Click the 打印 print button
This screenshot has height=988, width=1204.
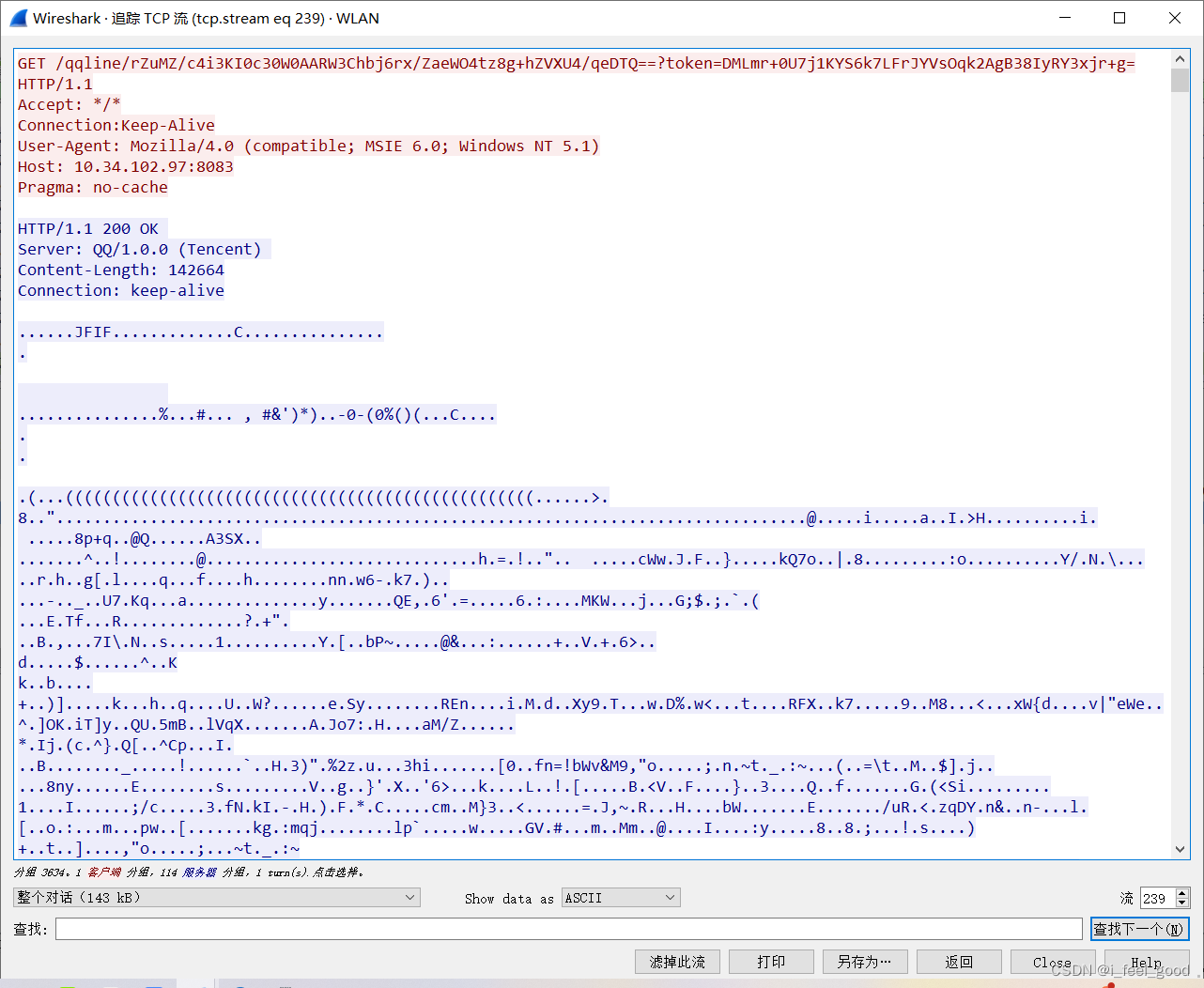pyautogui.click(x=771, y=962)
